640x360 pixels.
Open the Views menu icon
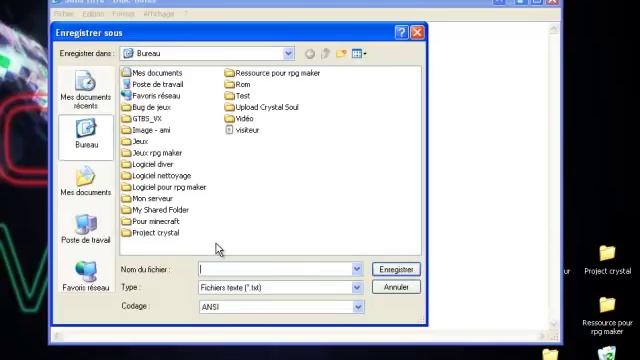pos(359,53)
